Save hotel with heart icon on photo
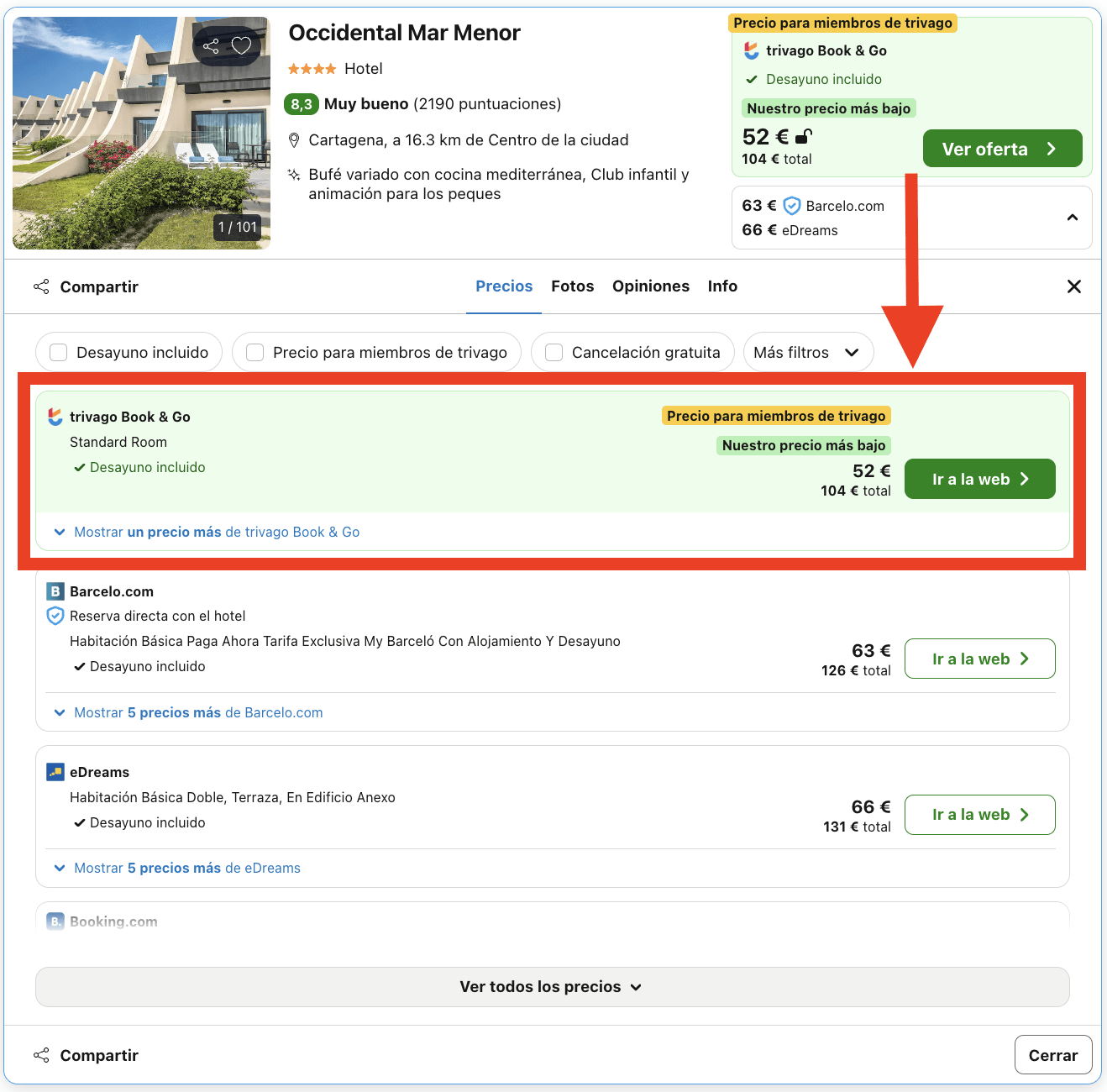The height and width of the screenshot is (1092, 1107). pos(242,45)
